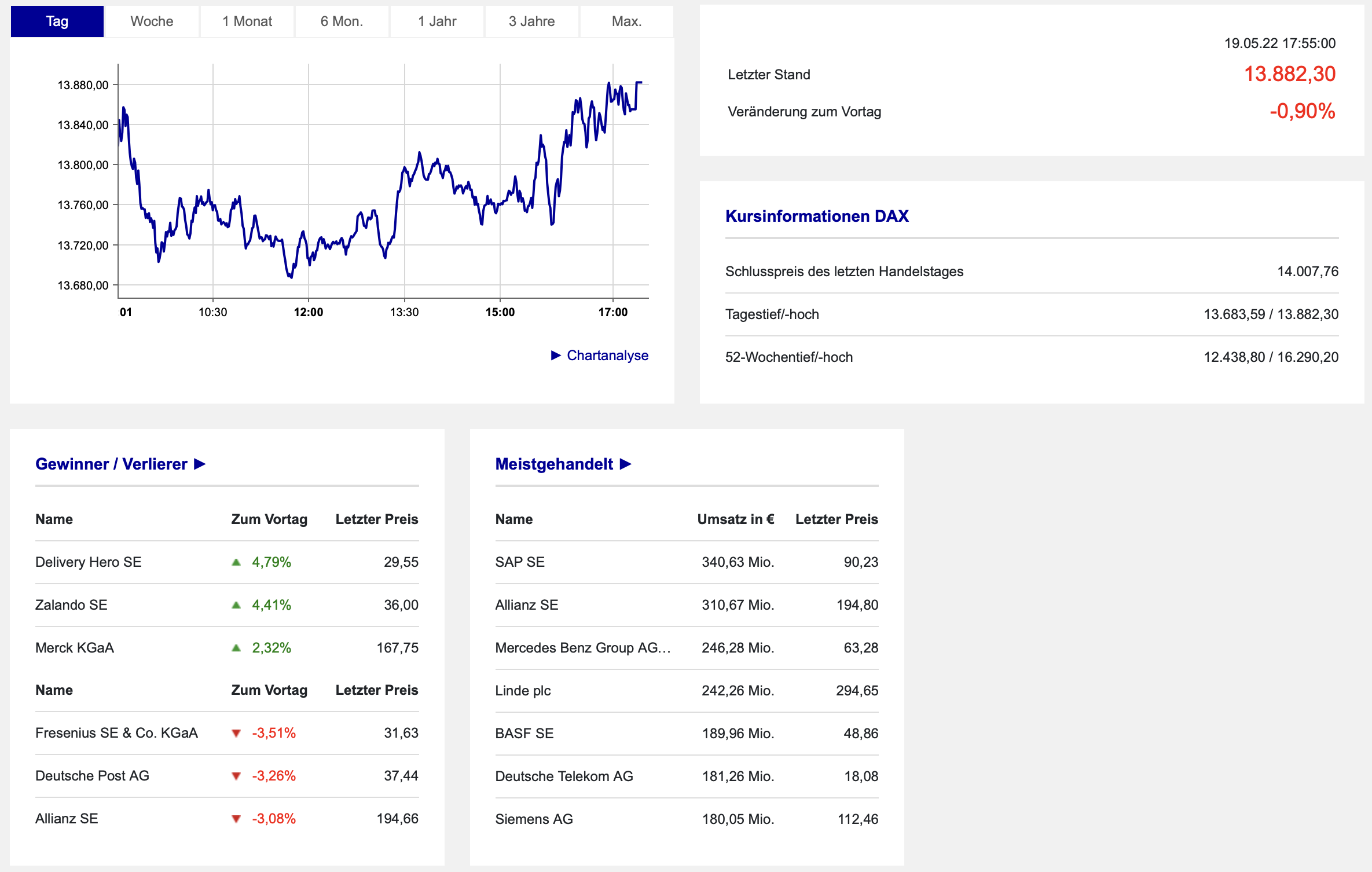Click the Kursinformationen DAX heading
The height and width of the screenshot is (872, 1372).
(817, 217)
